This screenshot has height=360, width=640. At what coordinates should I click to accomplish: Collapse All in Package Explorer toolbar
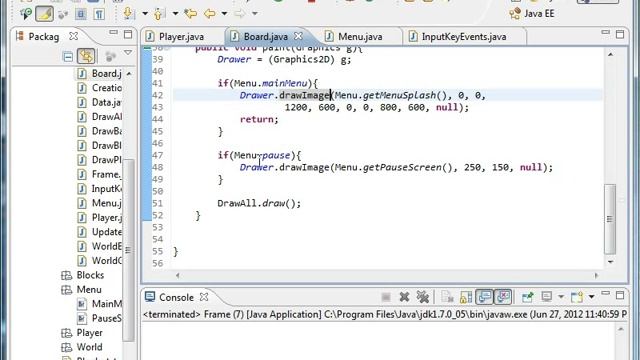coord(68,56)
